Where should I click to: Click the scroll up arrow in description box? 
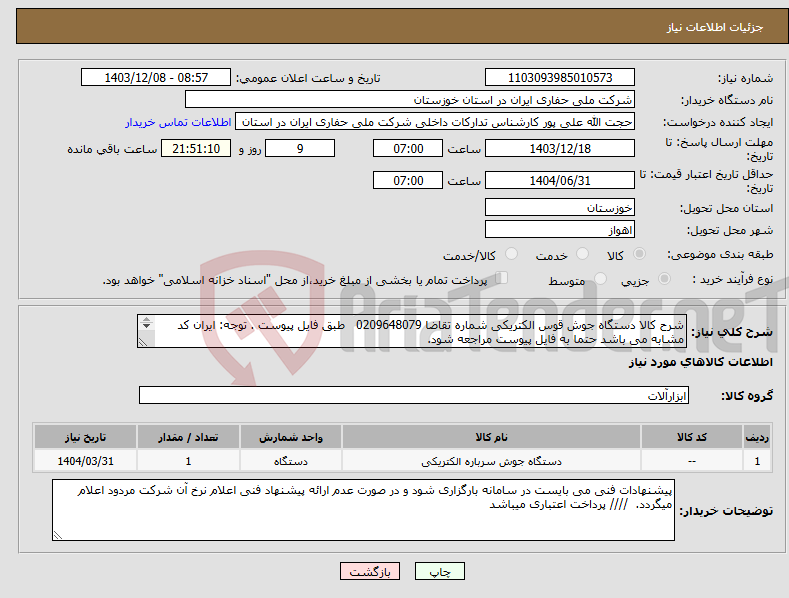coord(146,319)
